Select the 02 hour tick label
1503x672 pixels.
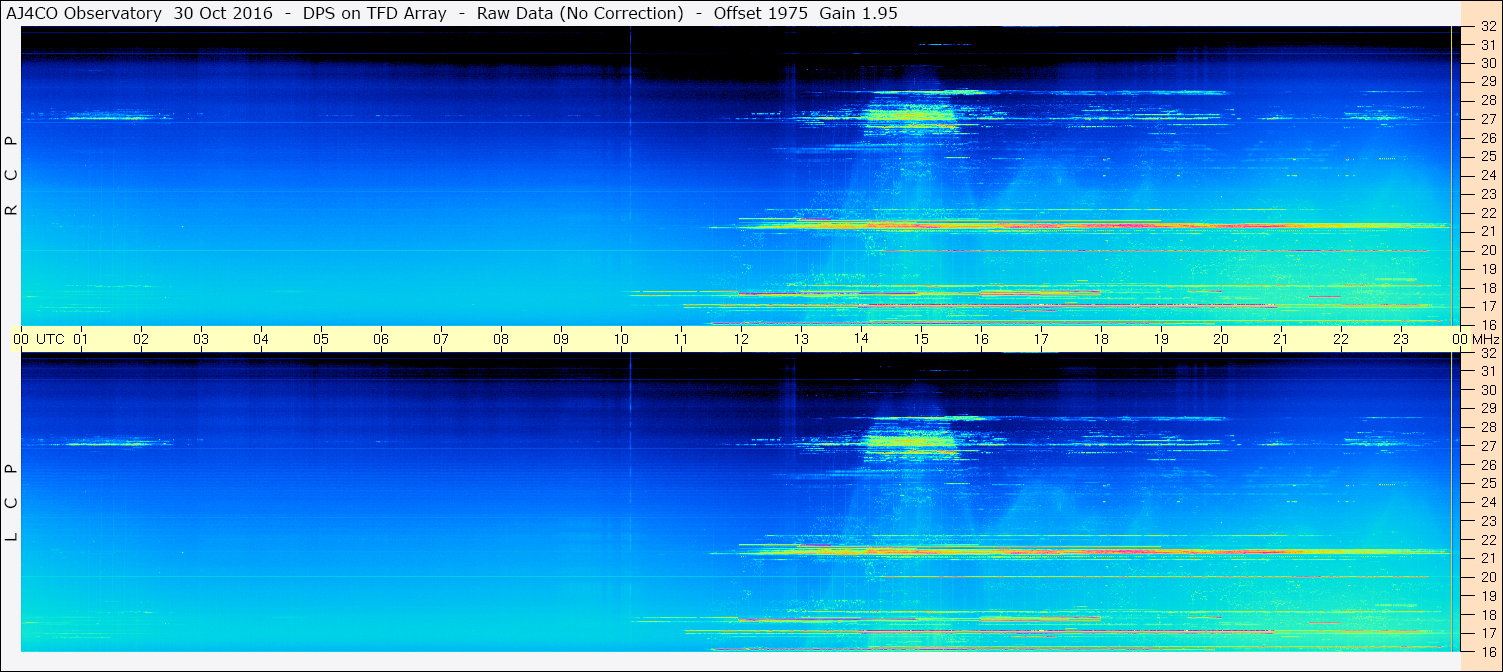[x=141, y=339]
